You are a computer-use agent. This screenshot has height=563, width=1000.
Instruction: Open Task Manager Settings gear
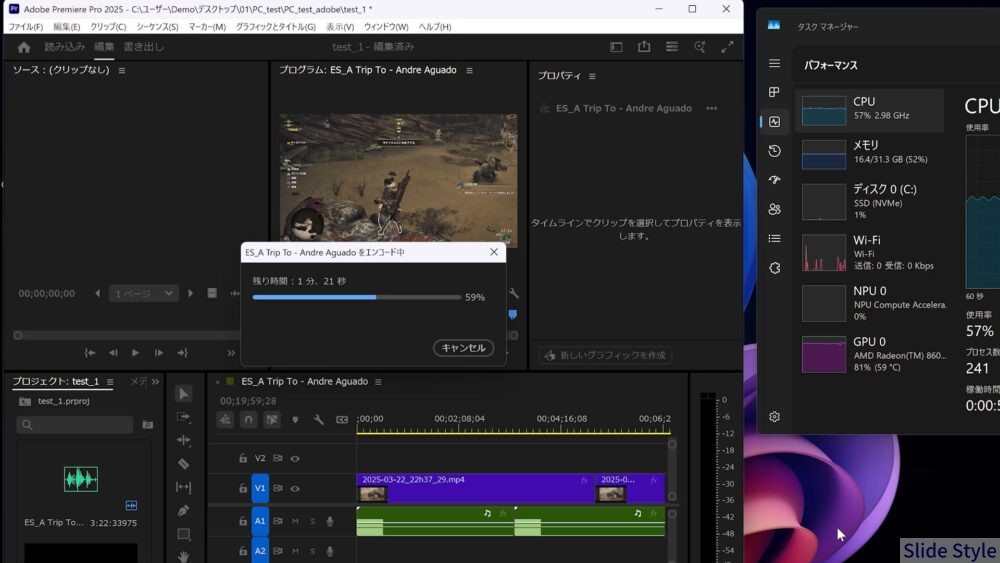[774, 416]
